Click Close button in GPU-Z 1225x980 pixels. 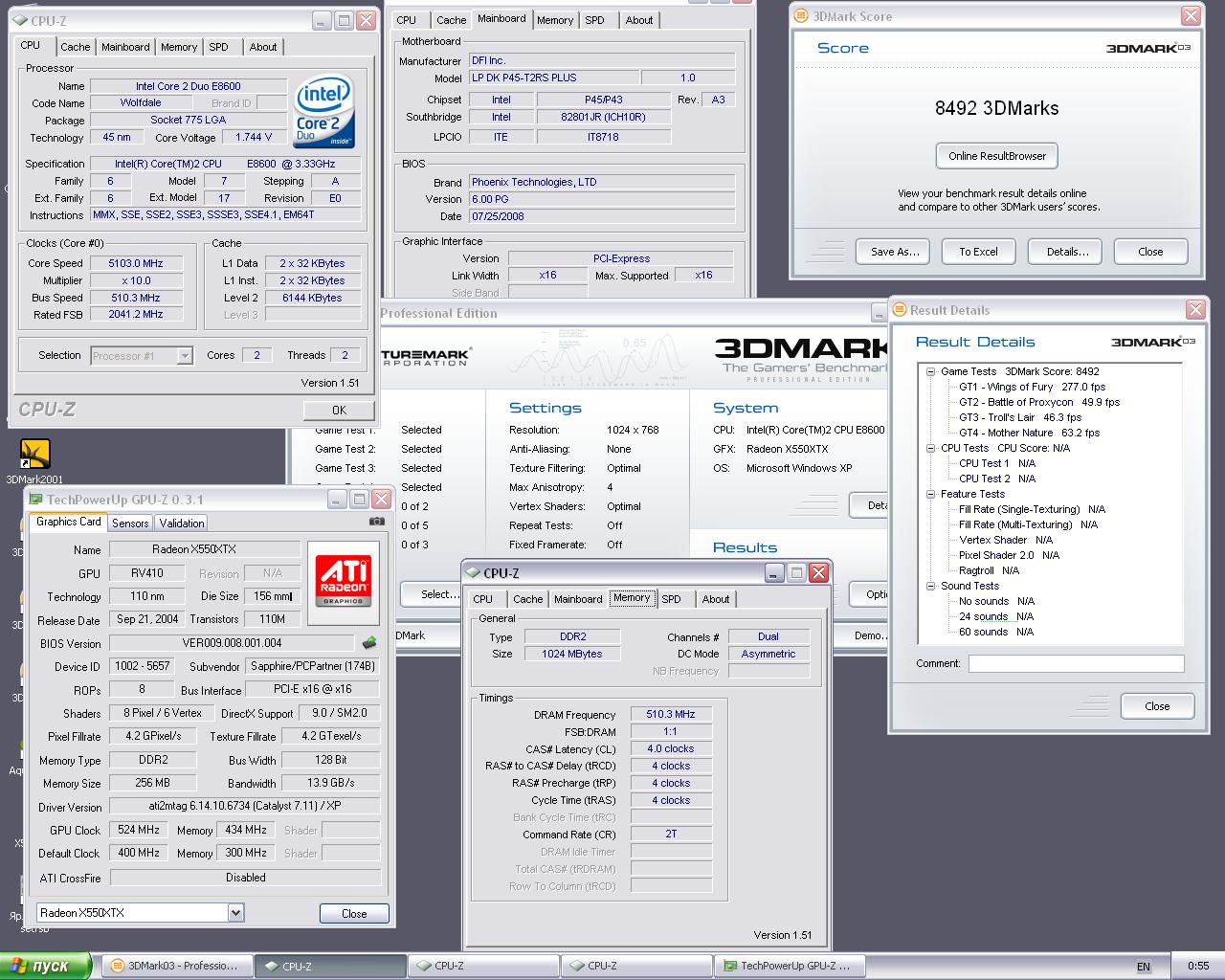[x=354, y=913]
